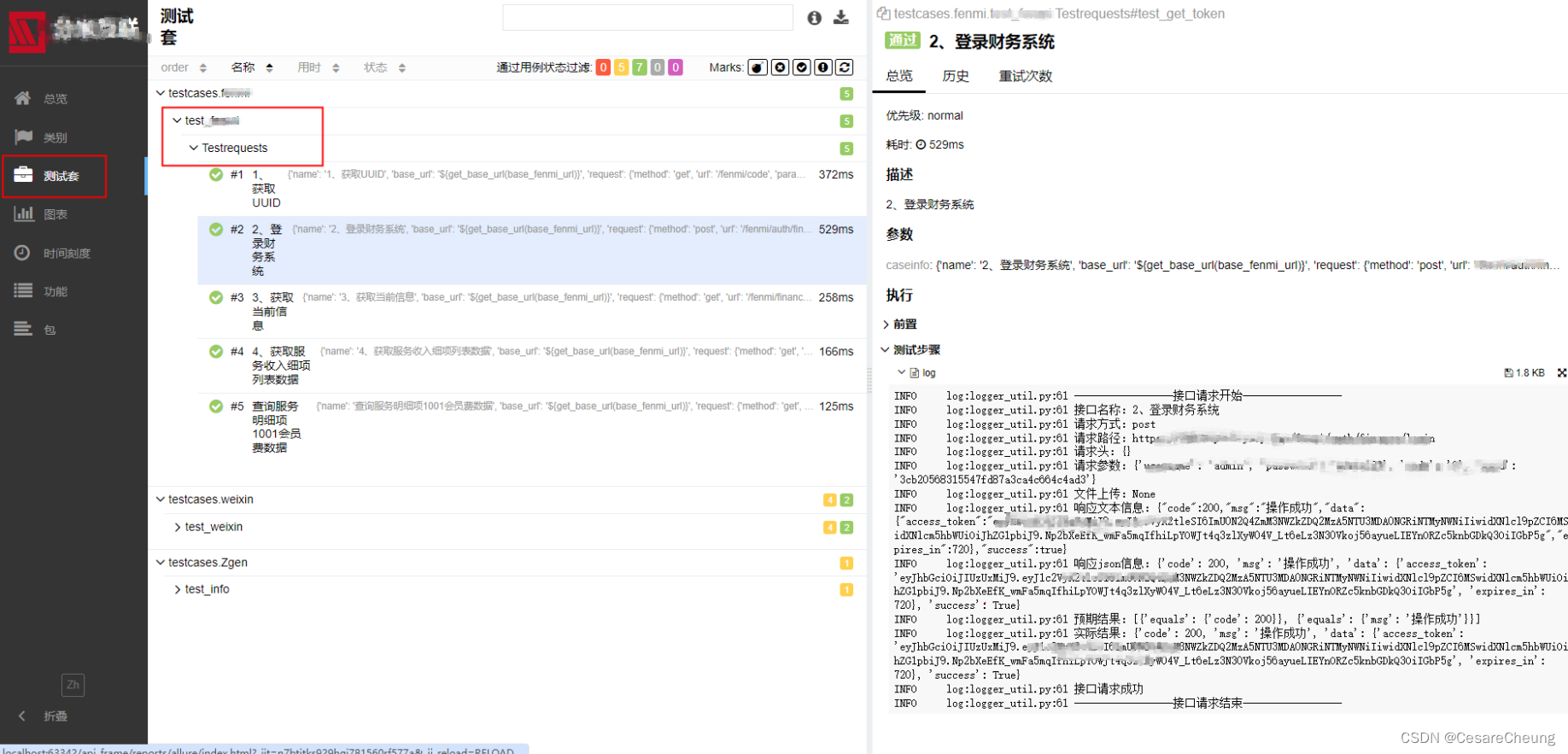1568x754 pixels.
Task: Click the passed check icon of case #3
Action: [216, 297]
